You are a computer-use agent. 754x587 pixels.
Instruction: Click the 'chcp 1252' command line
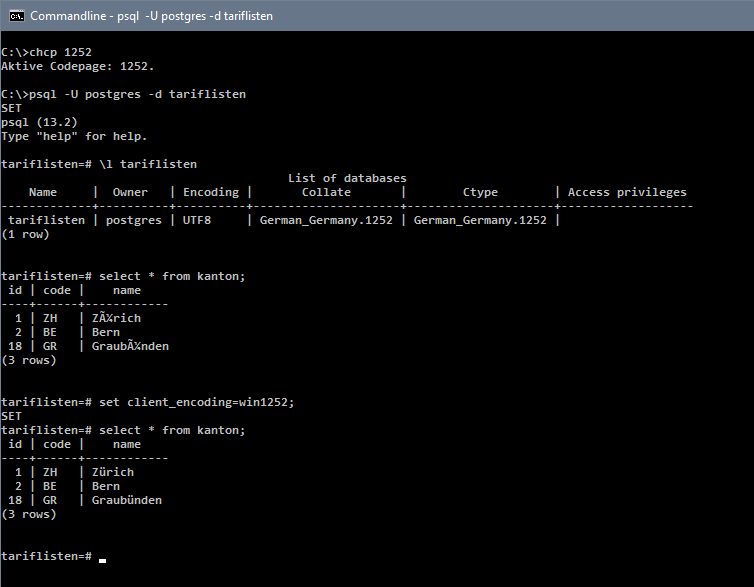click(x=61, y=52)
